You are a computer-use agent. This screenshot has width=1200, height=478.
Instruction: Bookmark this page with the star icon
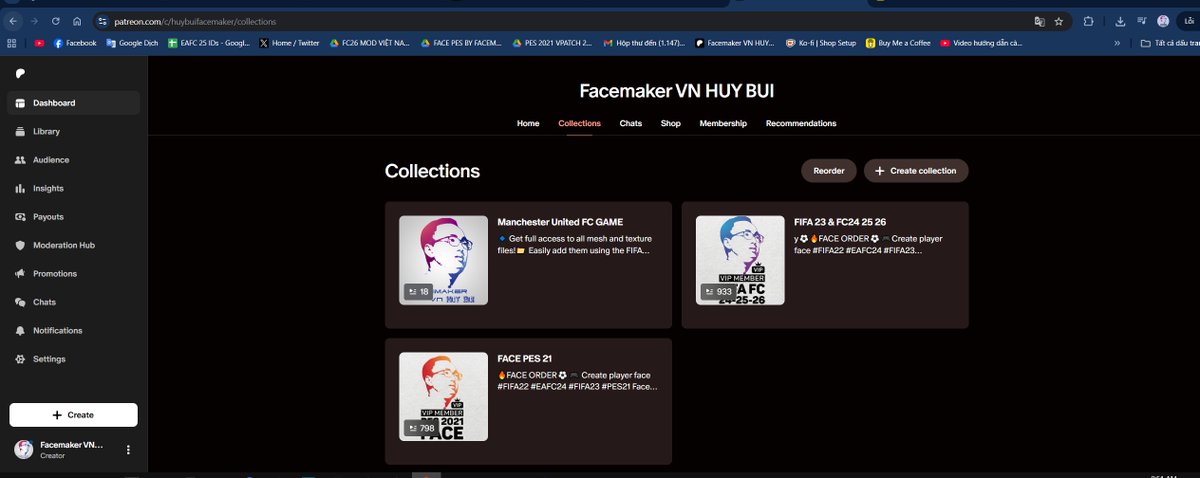click(1058, 21)
